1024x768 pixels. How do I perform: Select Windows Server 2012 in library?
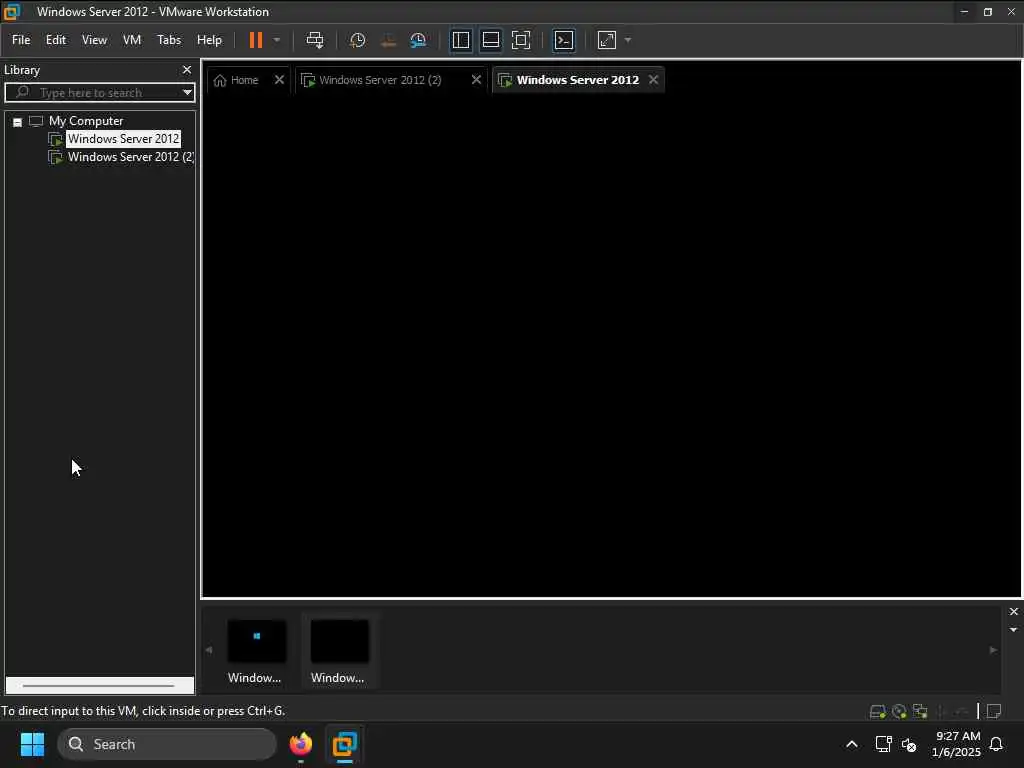(123, 138)
